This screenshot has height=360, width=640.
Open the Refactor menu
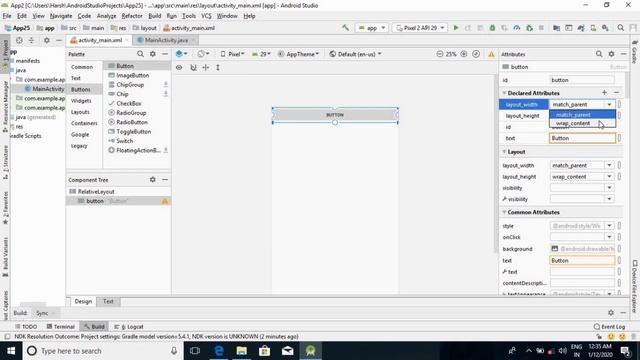tap(132, 16)
